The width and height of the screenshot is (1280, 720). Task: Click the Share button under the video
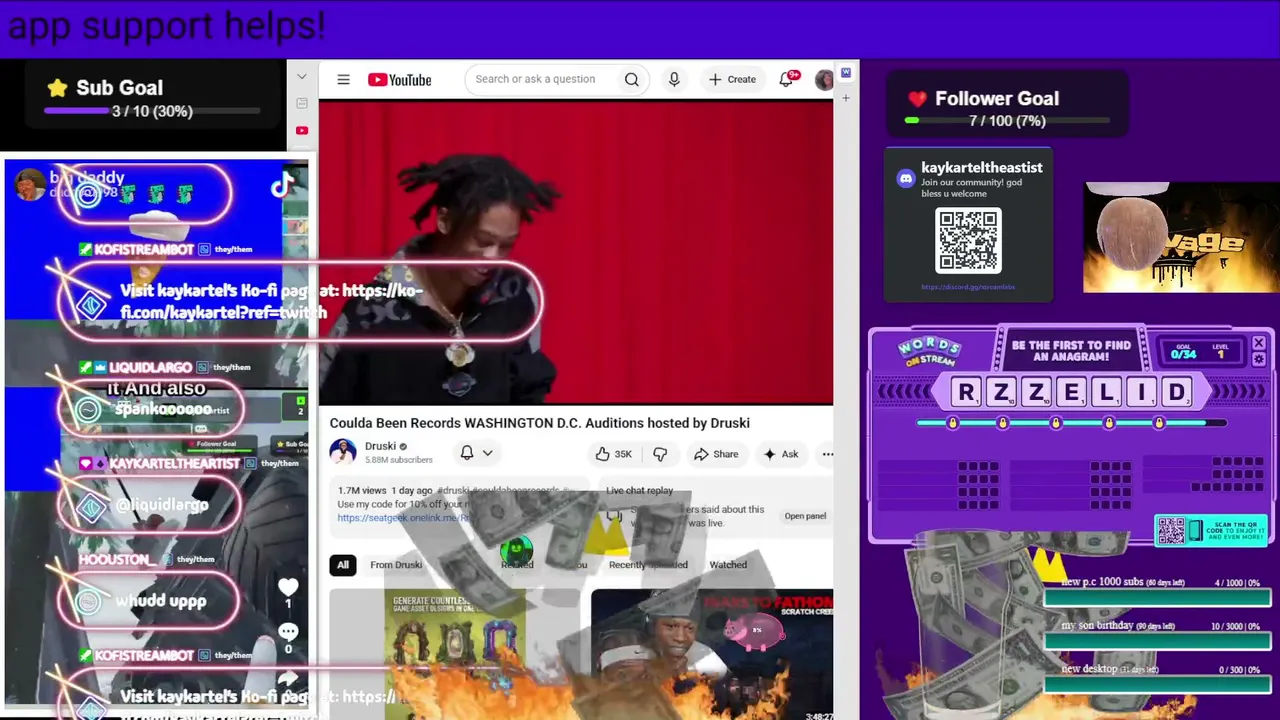(716, 454)
